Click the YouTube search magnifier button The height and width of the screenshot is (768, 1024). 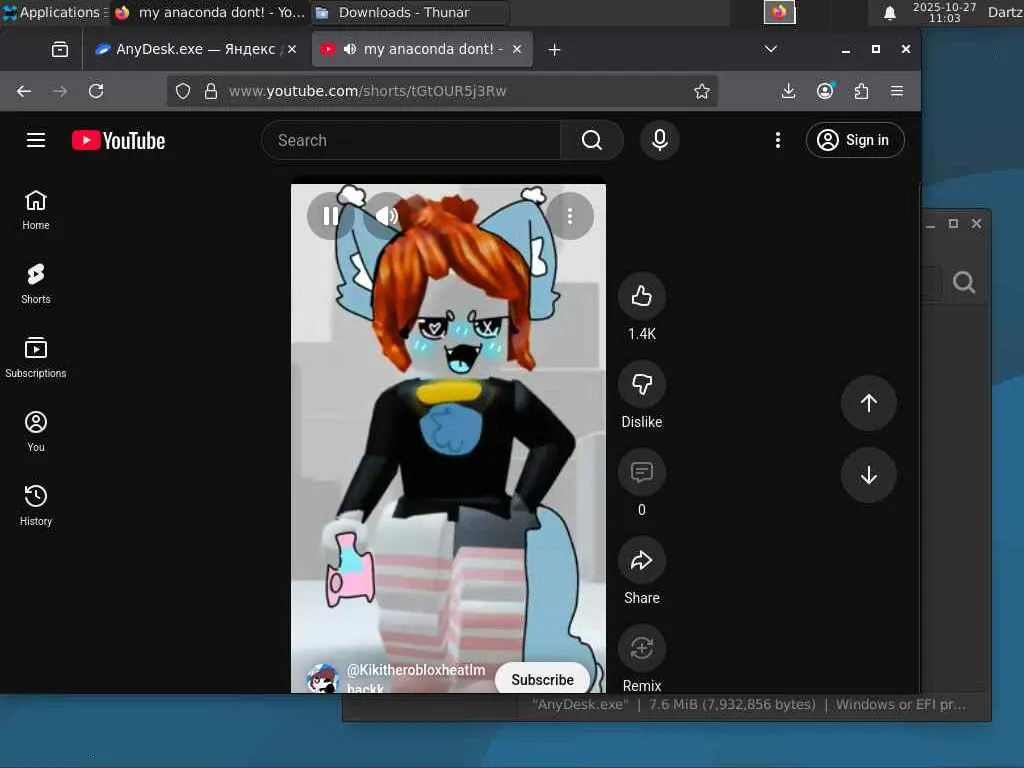(x=592, y=140)
